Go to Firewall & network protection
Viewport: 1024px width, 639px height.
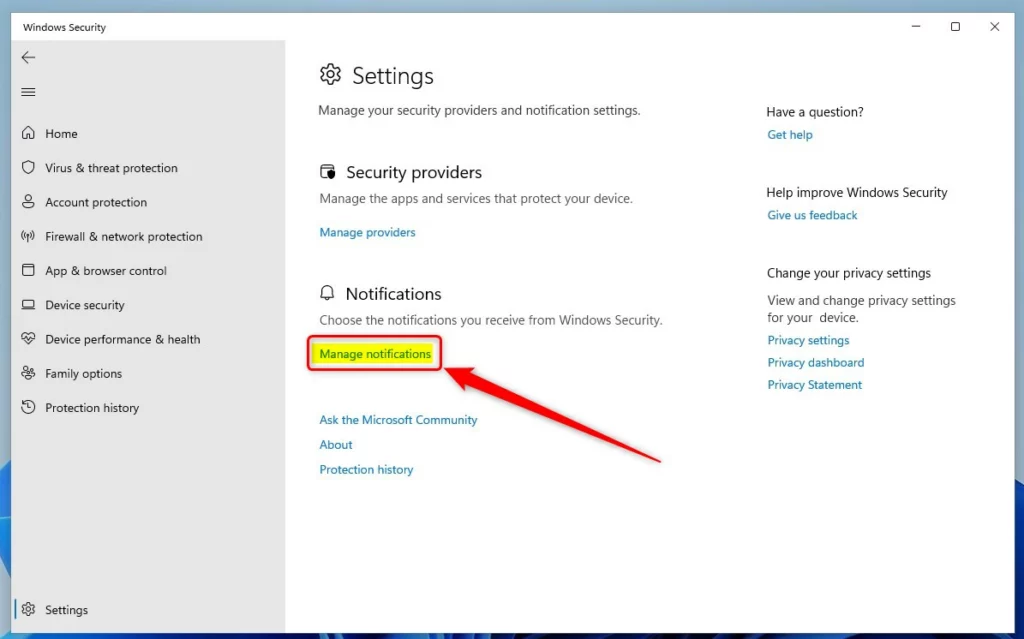tap(123, 237)
